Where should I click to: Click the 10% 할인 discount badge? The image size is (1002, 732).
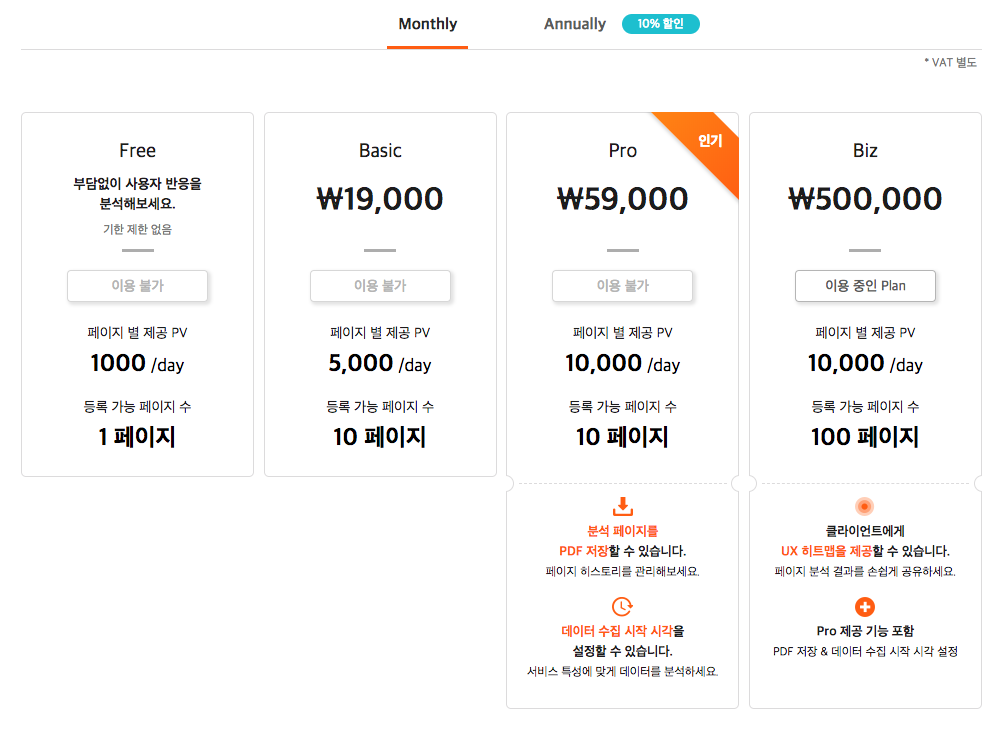[x=660, y=24]
